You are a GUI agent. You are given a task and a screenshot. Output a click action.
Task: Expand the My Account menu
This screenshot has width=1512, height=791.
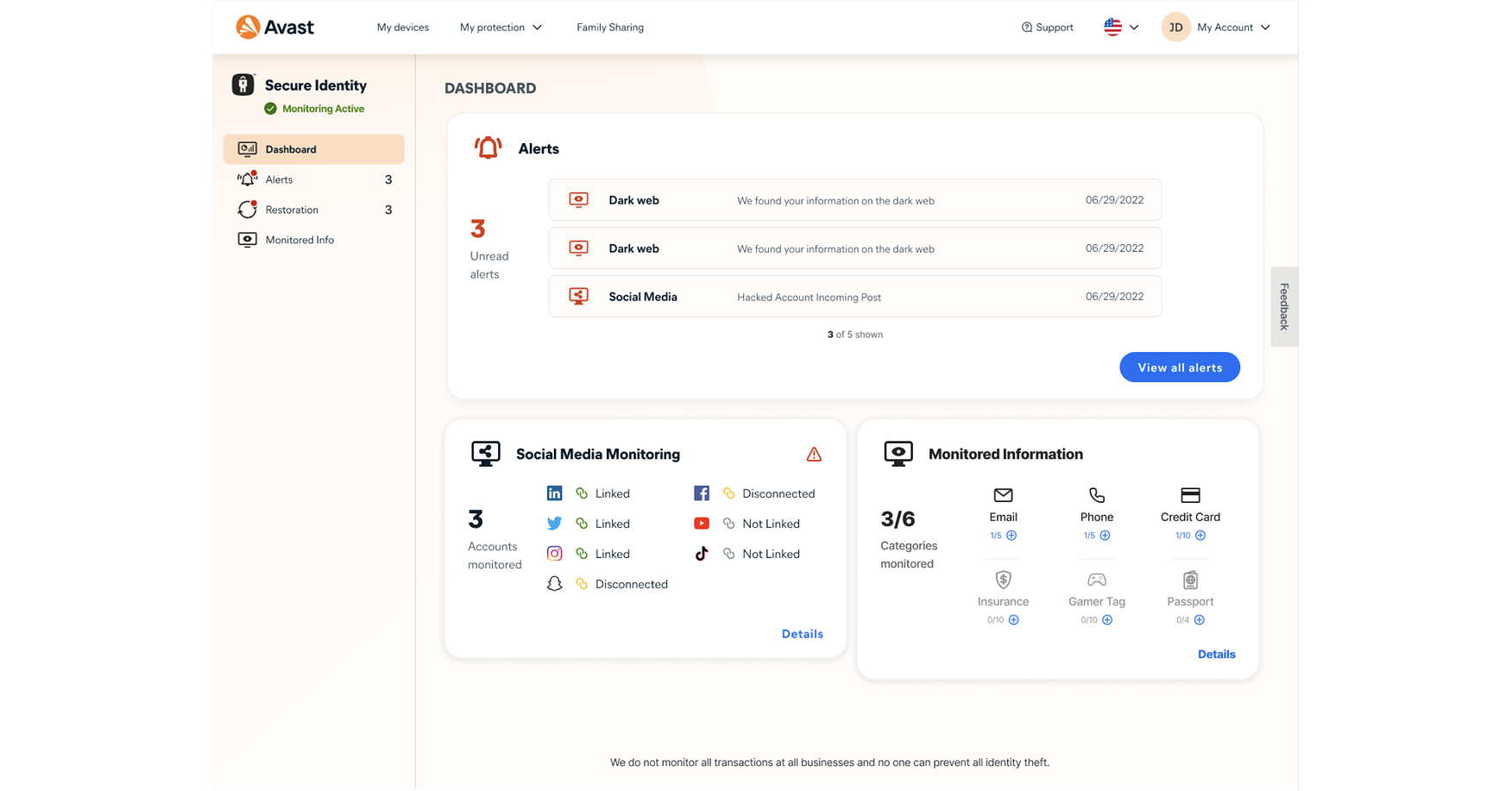pyautogui.click(x=1234, y=28)
